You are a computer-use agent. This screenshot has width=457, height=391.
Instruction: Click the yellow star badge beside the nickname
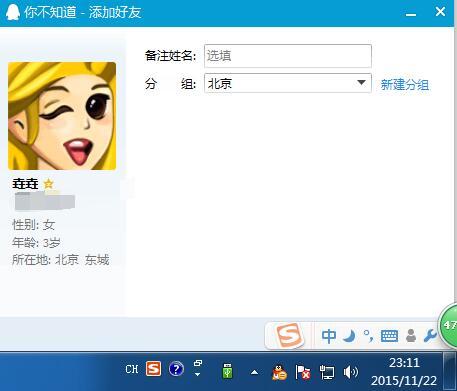(49, 184)
